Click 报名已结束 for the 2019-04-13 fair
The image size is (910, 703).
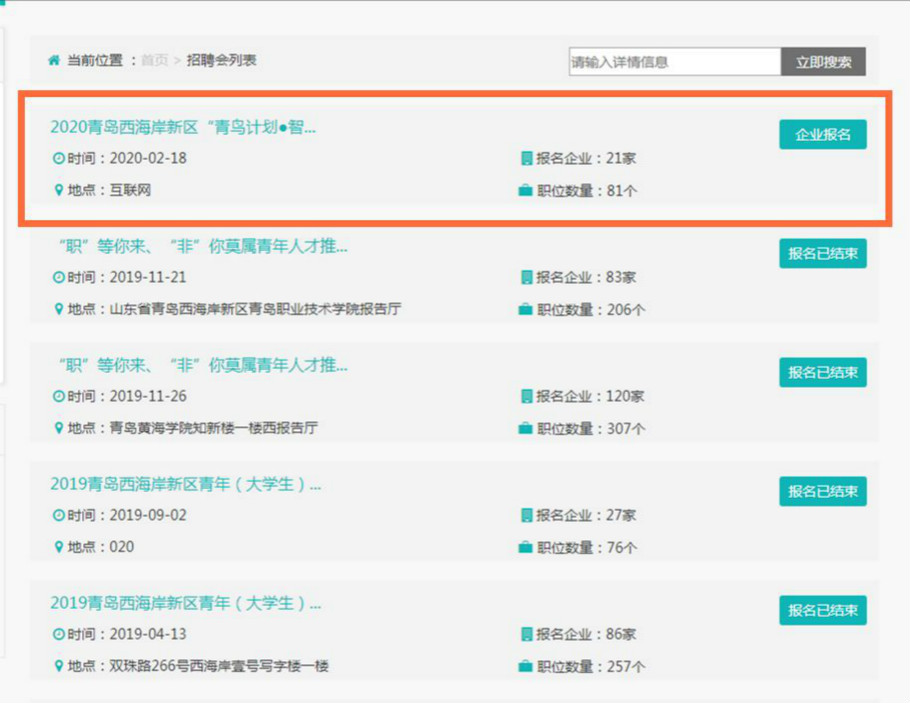click(x=822, y=610)
